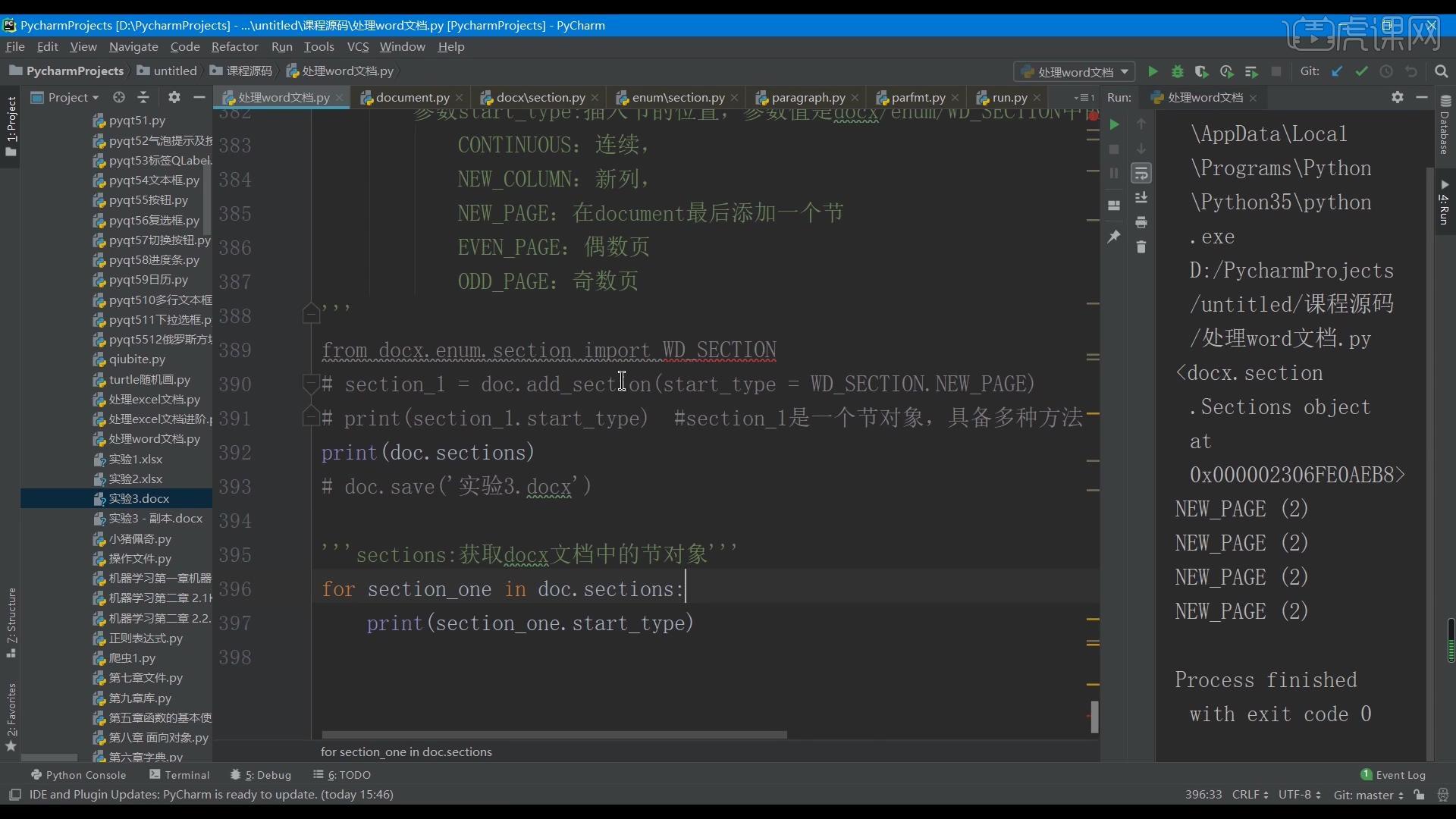Image resolution: width=1456 pixels, height=819 pixels.
Task: Open the VCS menu
Action: (x=357, y=47)
